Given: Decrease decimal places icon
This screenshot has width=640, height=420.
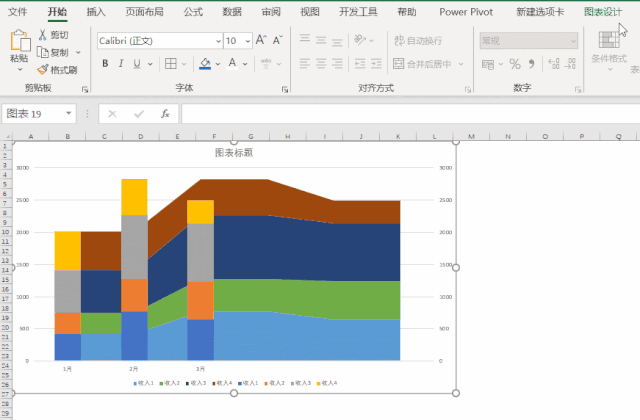Looking at the screenshot, I should (x=570, y=64).
